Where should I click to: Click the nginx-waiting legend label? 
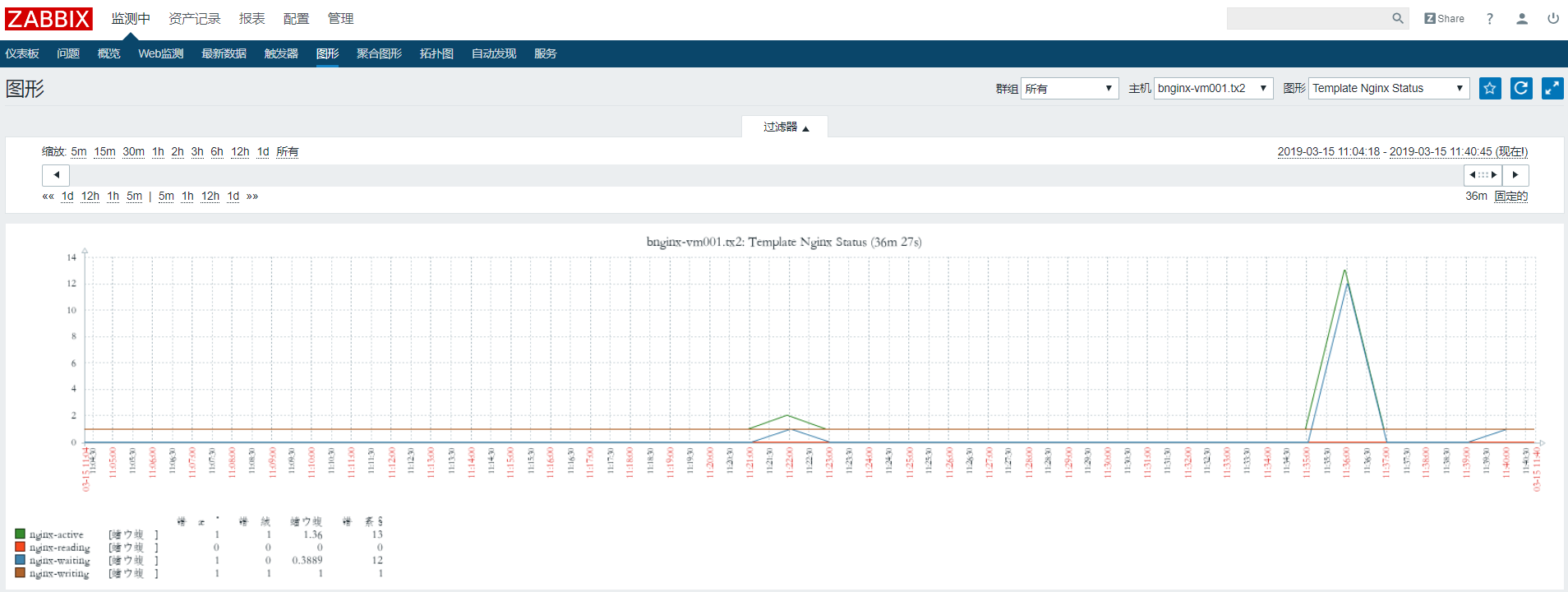tap(60, 561)
